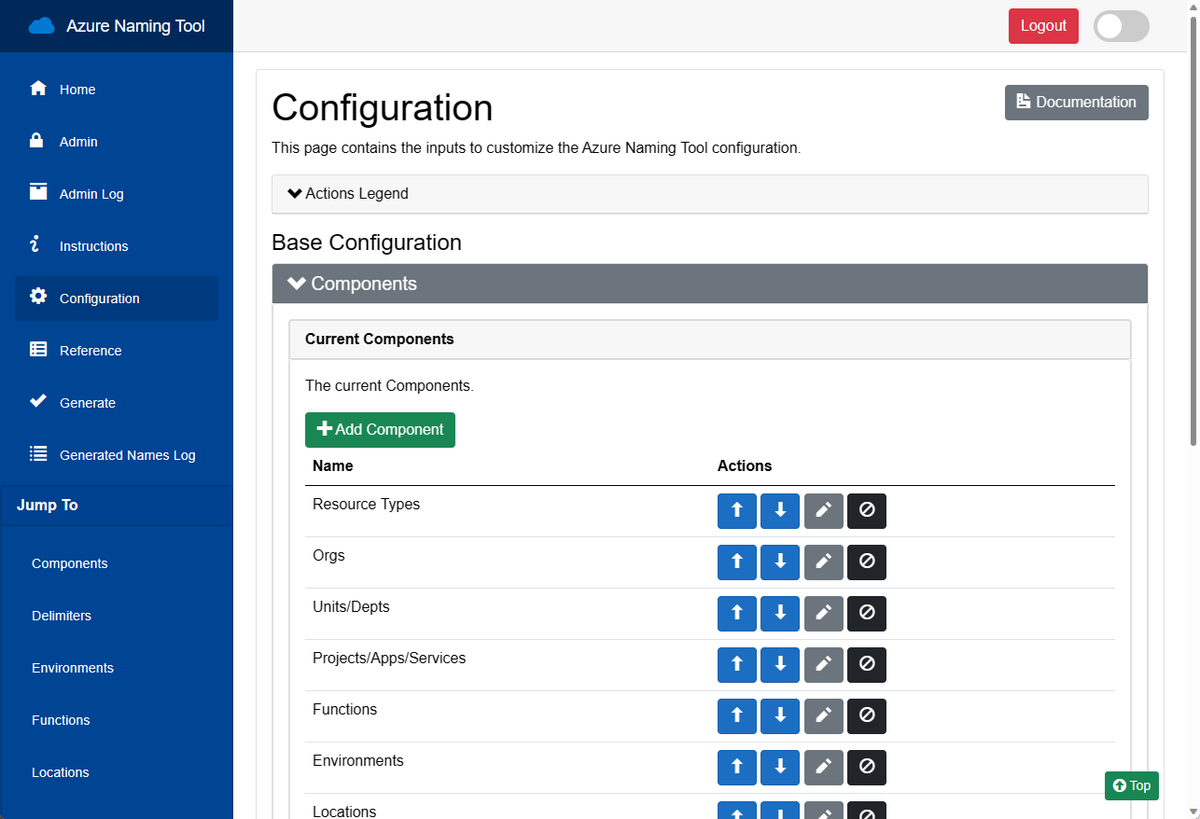This screenshot has width=1200, height=819.
Task: Disable the Orgs component
Action: pyautogui.click(x=867, y=562)
